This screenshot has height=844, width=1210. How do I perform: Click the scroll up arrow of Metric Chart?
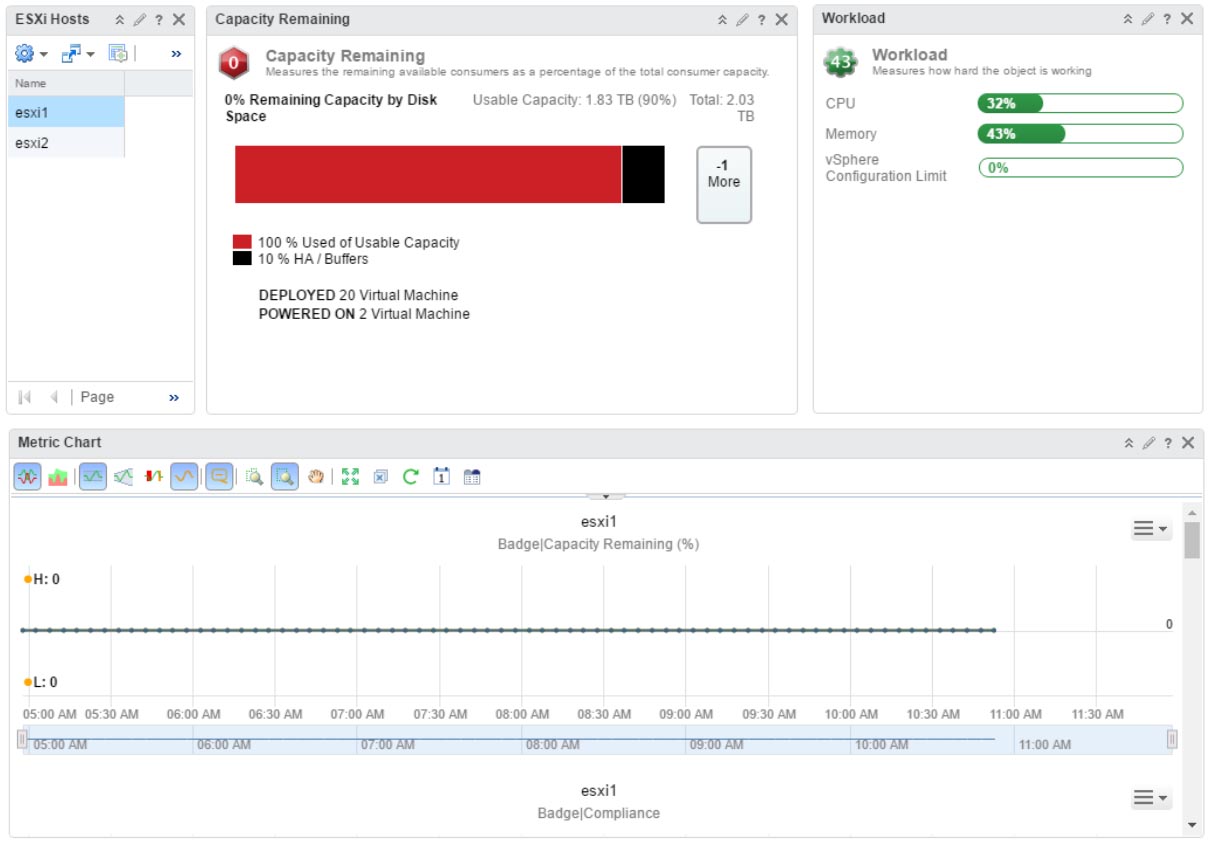click(x=1192, y=513)
